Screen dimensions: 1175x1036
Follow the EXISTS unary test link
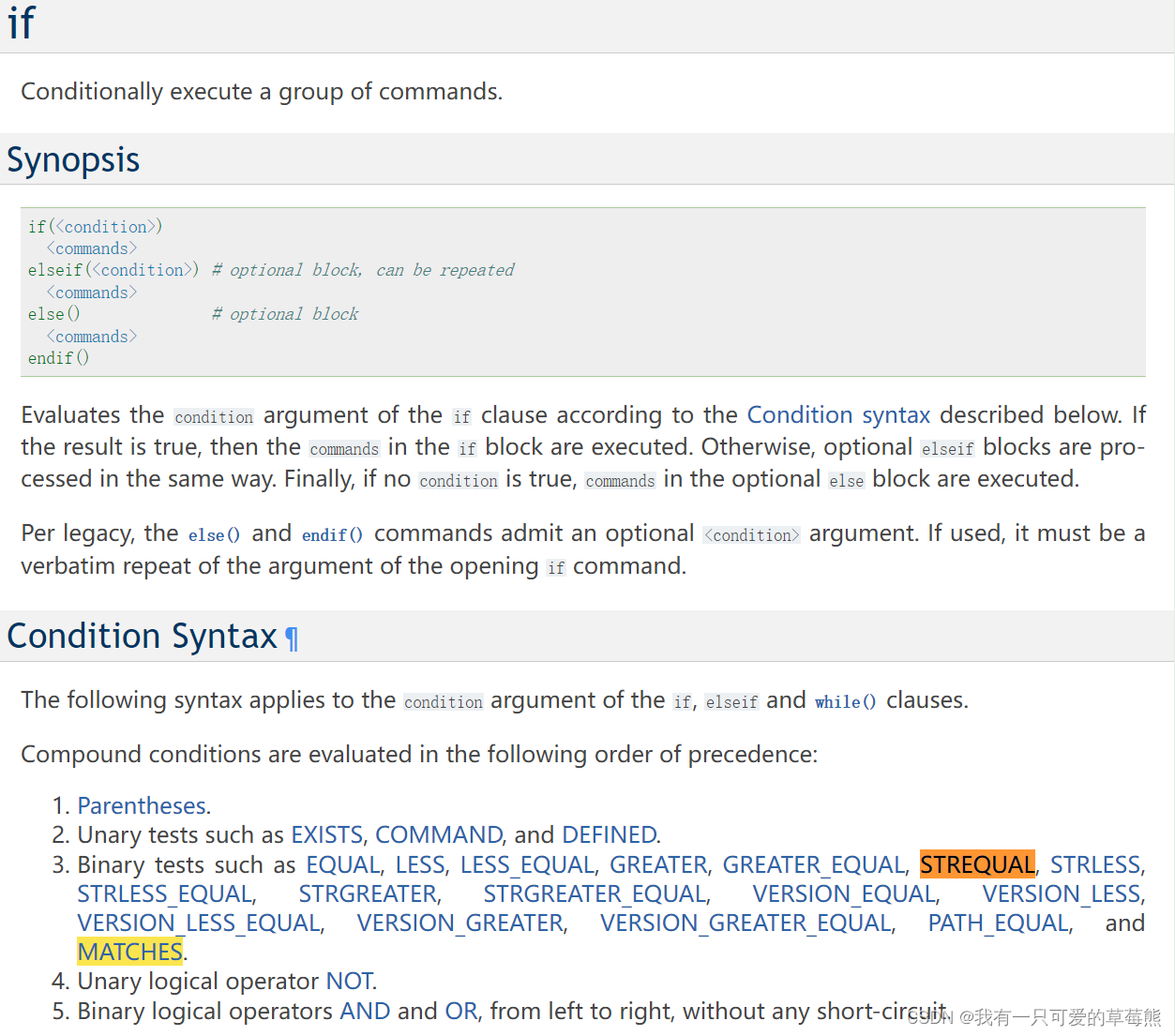(x=326, y=834)
